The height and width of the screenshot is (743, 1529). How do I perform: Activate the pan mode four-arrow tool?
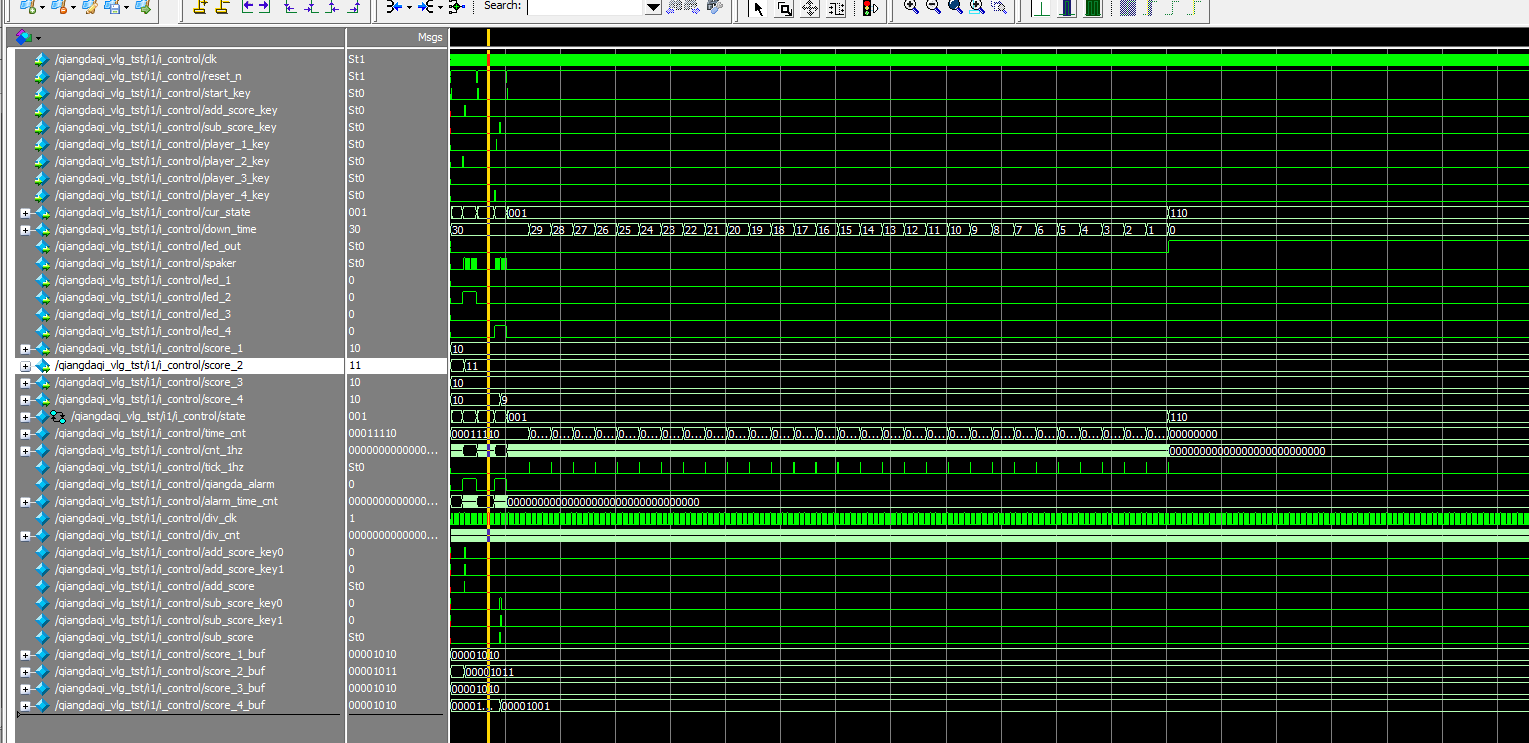coord(810,8)
